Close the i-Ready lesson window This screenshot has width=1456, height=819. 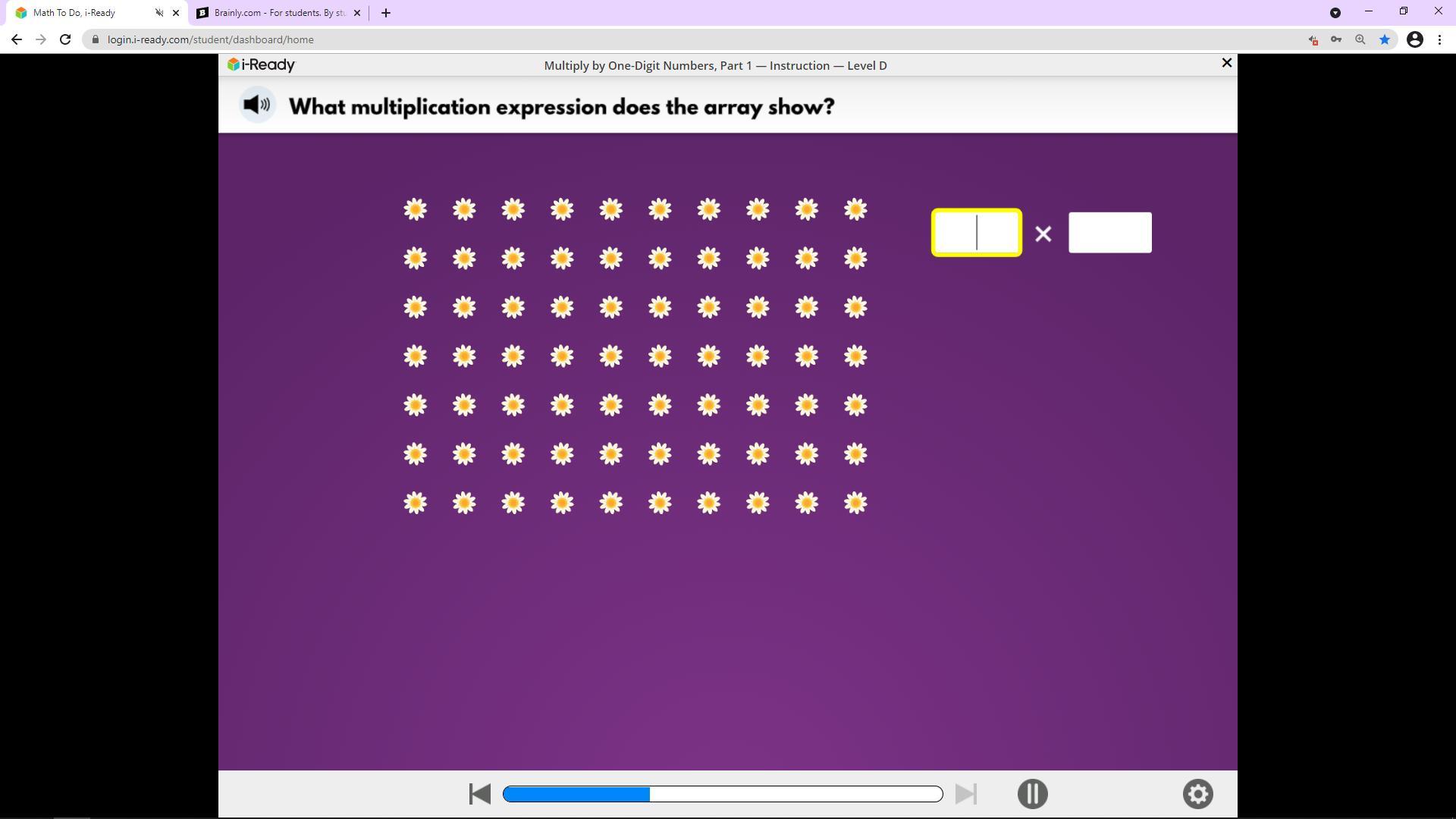[x=1226, y=64]
